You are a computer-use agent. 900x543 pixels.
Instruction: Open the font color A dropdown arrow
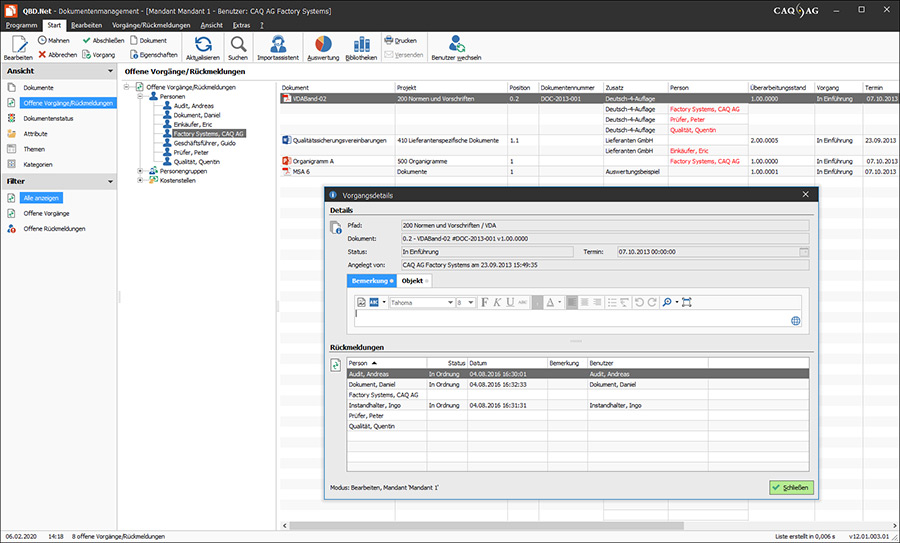[x=560, y=302]
